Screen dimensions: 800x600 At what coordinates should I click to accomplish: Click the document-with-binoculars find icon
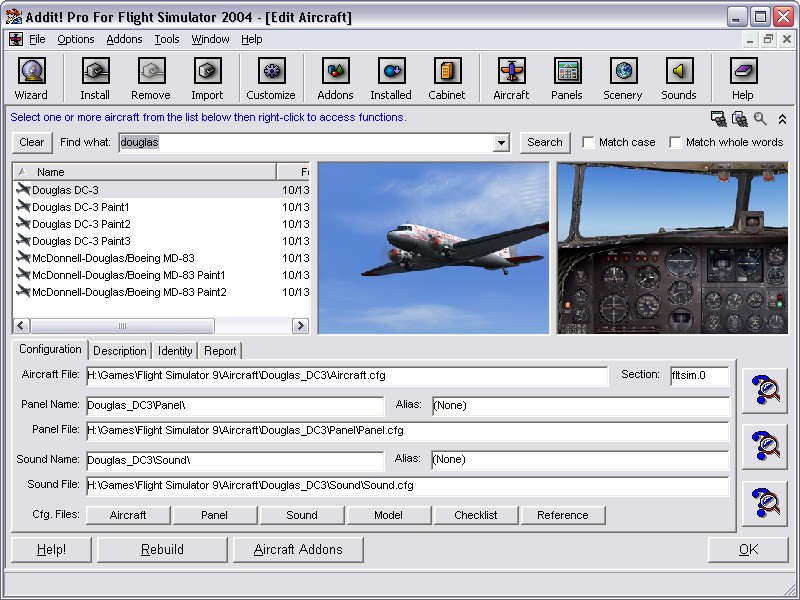click(739, 119)
